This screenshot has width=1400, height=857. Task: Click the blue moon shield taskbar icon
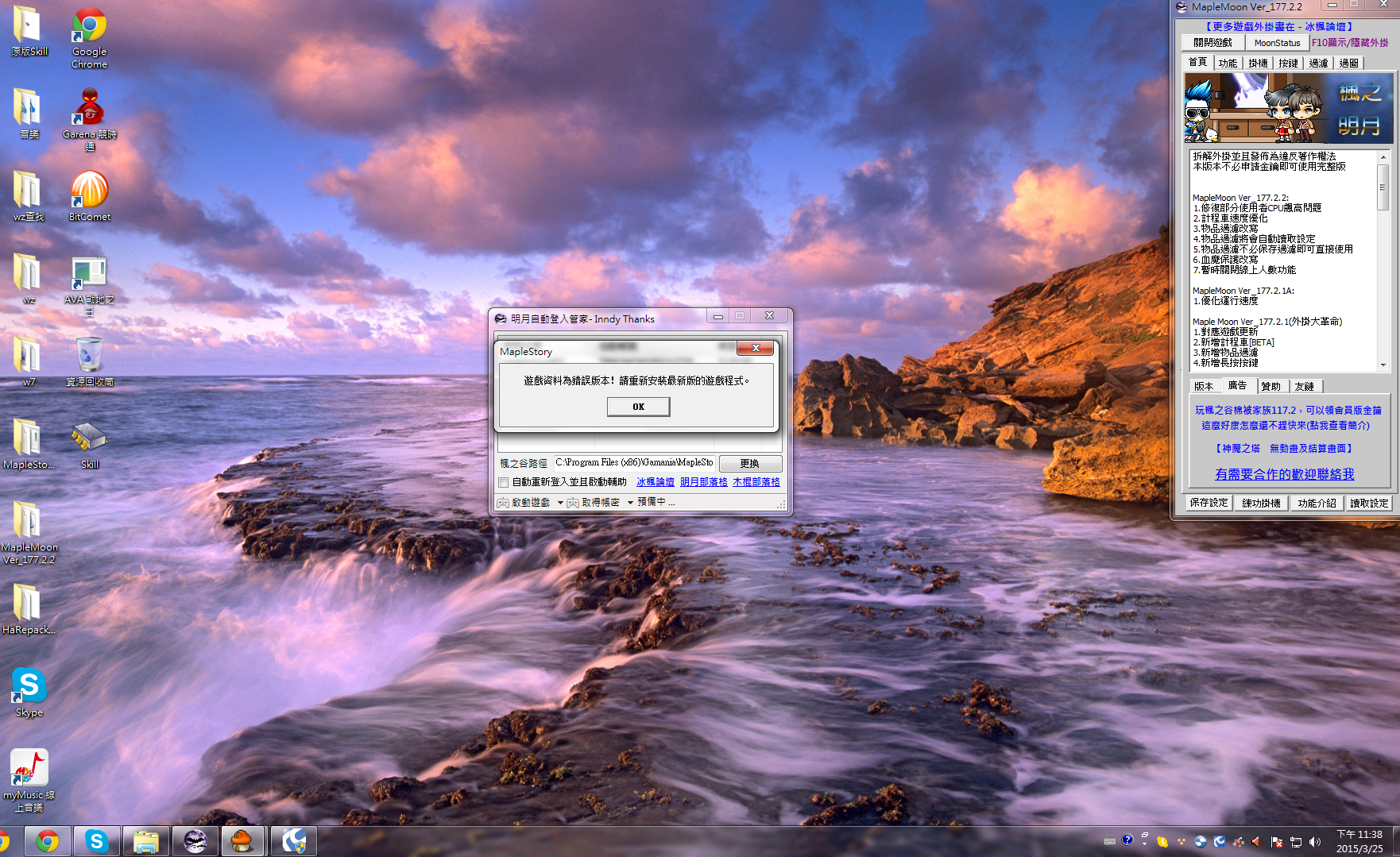click(294, 841)
